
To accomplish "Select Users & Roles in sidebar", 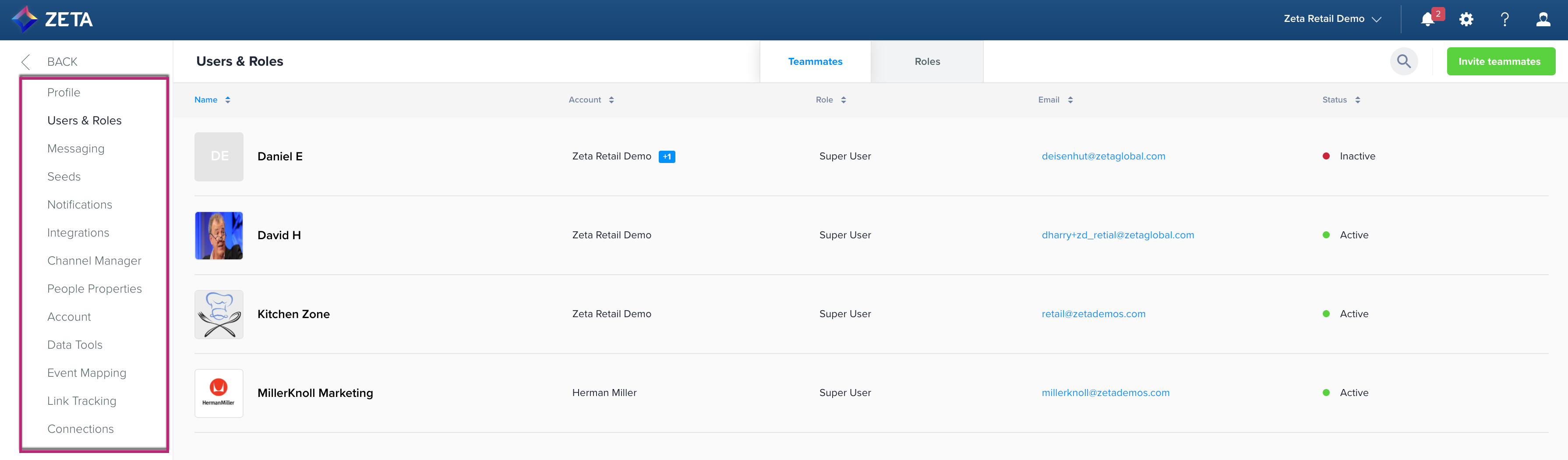I will (x=85, y=120).
